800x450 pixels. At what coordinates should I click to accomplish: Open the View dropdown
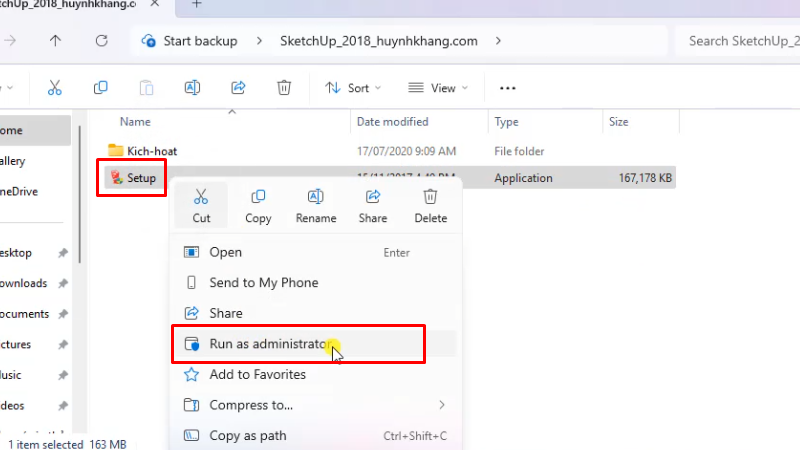pyautogui.click(x=438, y=88)
